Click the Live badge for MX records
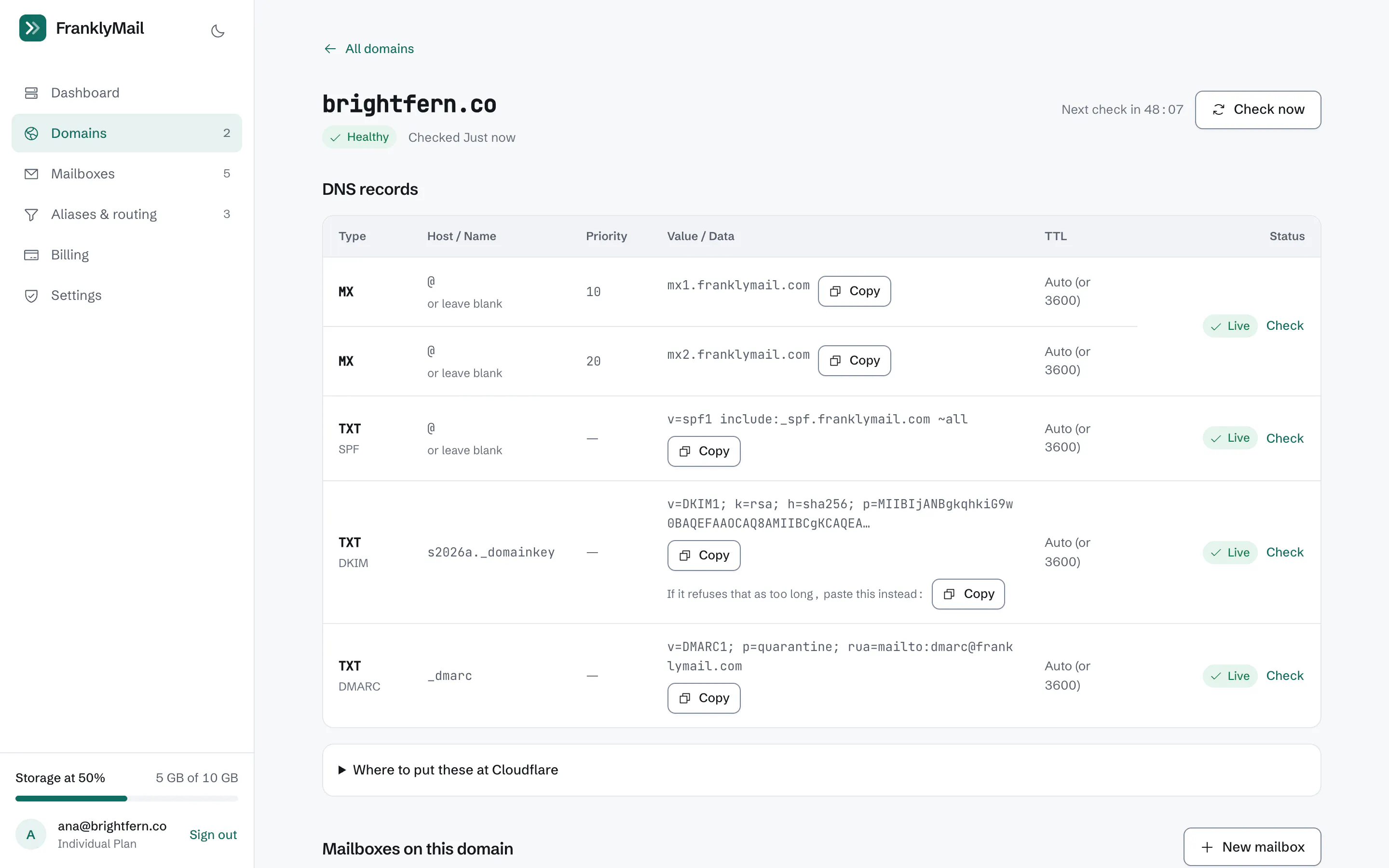The height and width of the screenshot is (868, 1389). pyautogui.click(x=1230, y=326)
